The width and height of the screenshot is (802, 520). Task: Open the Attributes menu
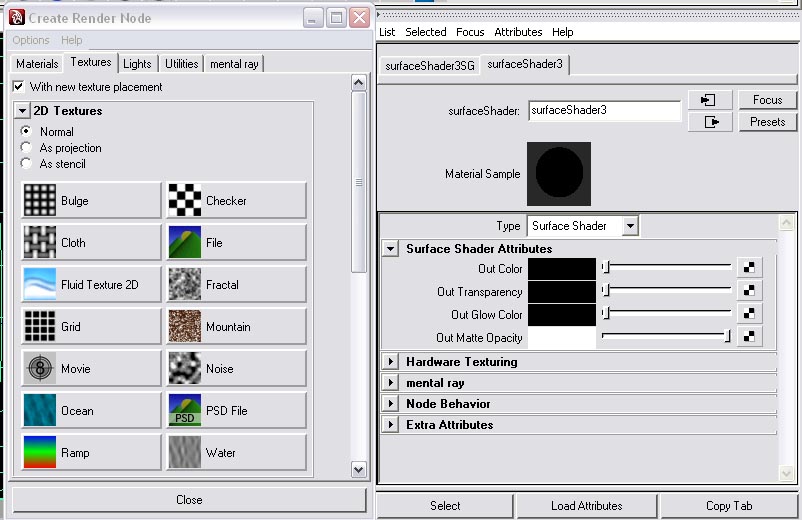click(x=518, y=32)
